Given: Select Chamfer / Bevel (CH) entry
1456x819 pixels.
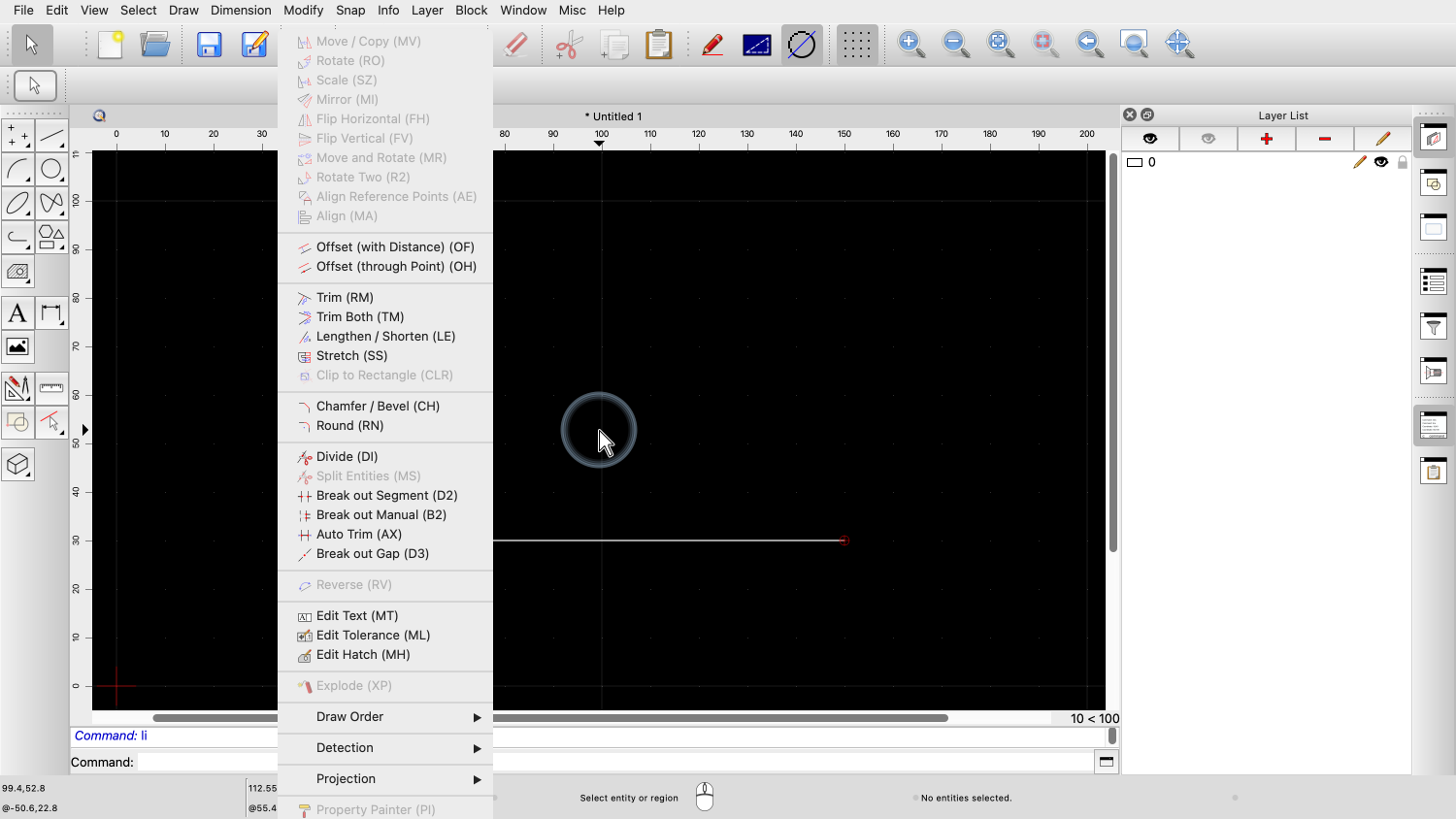Looking at the screenshot, I should point(378,407).
